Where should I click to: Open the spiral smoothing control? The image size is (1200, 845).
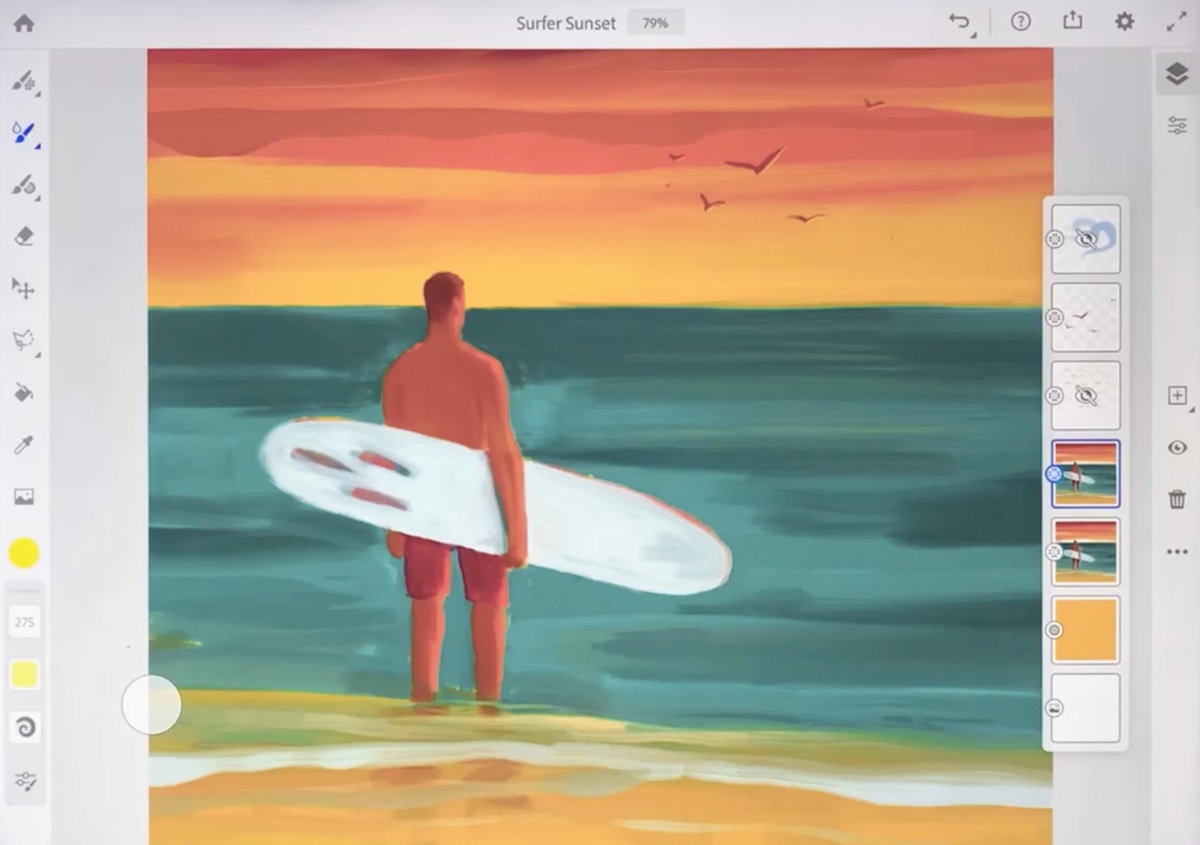click(x=24, y=727)
